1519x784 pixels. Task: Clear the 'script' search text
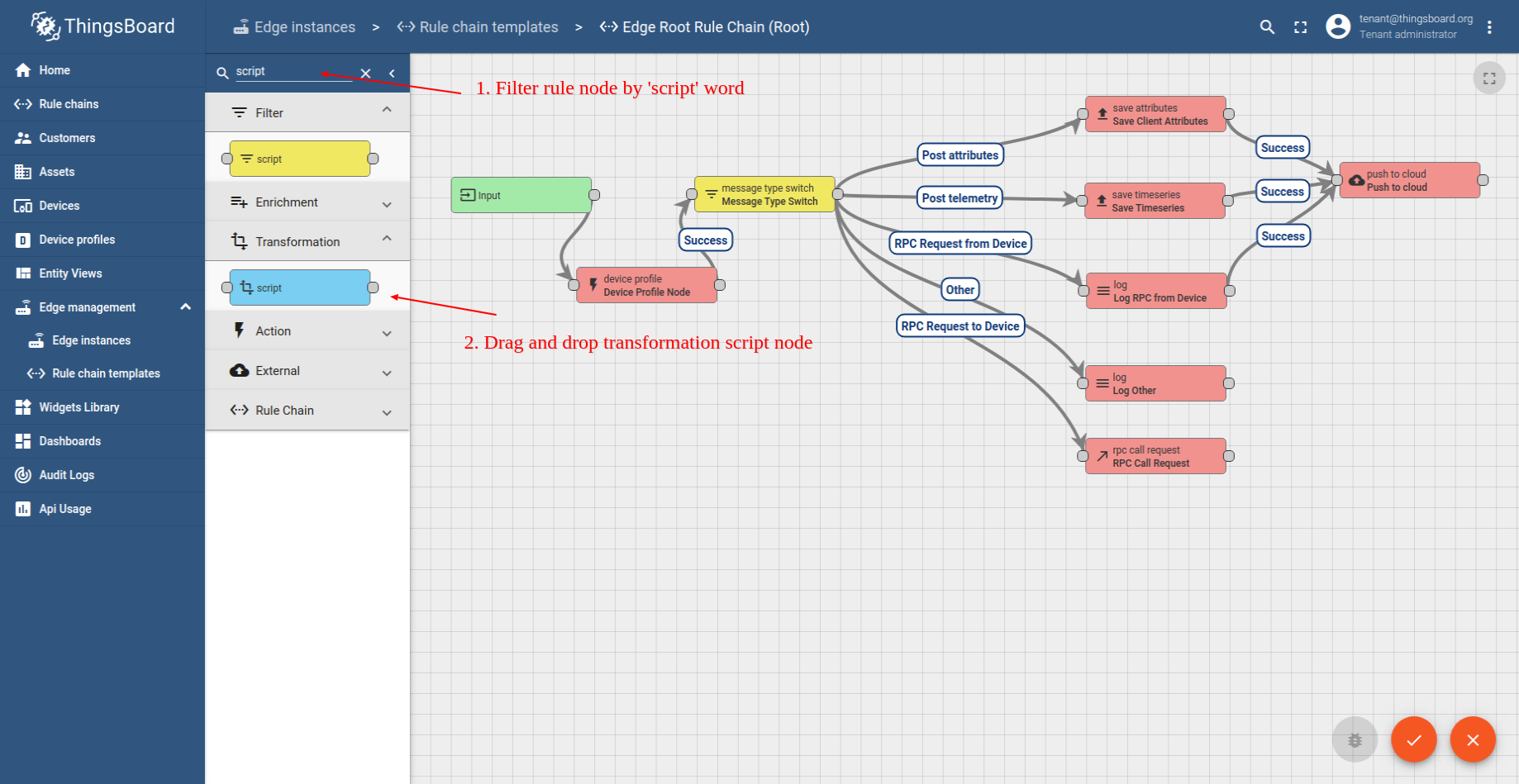pyautogui.click(x=365, y=74)
